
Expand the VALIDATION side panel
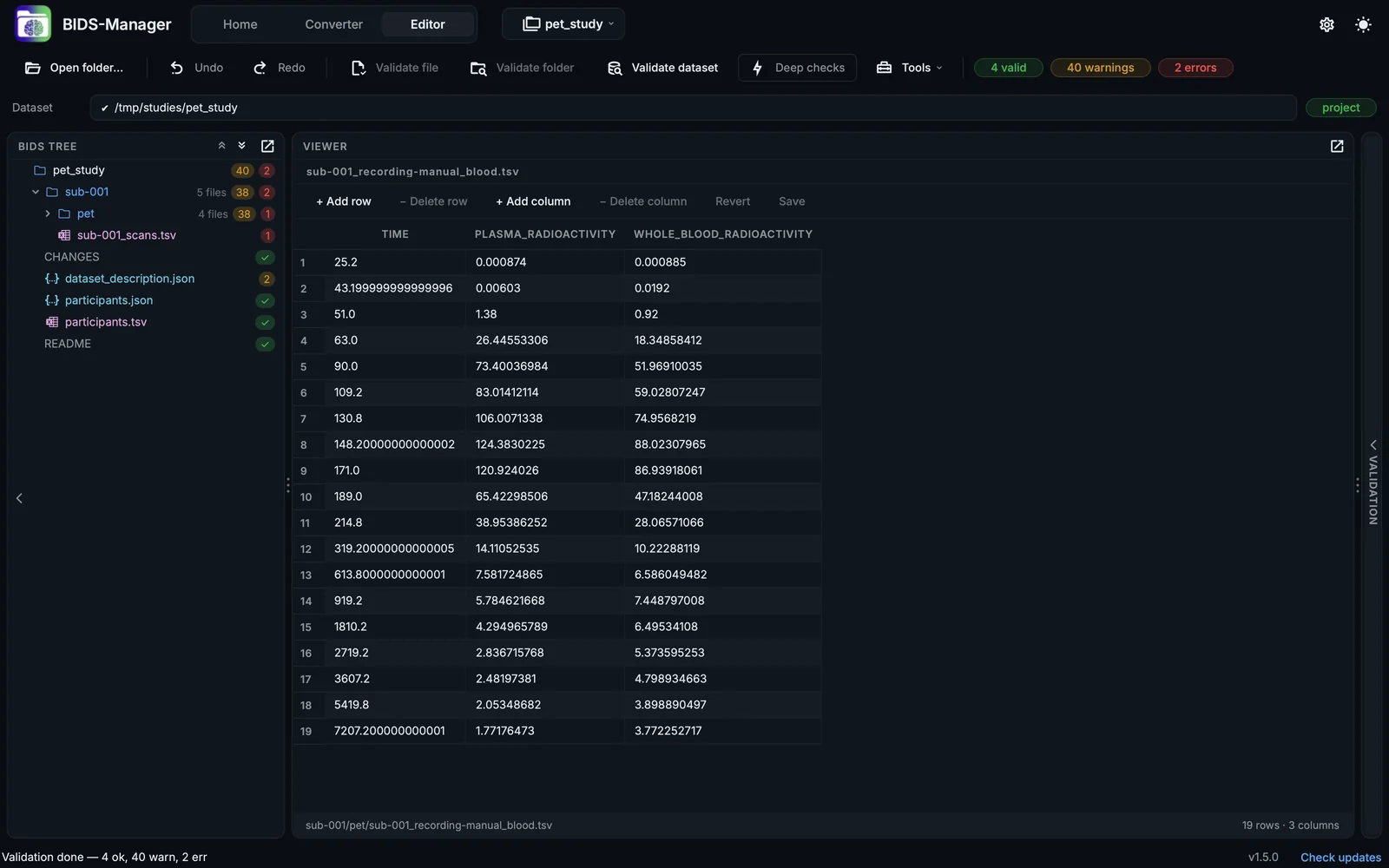[x=1373, y=484]
